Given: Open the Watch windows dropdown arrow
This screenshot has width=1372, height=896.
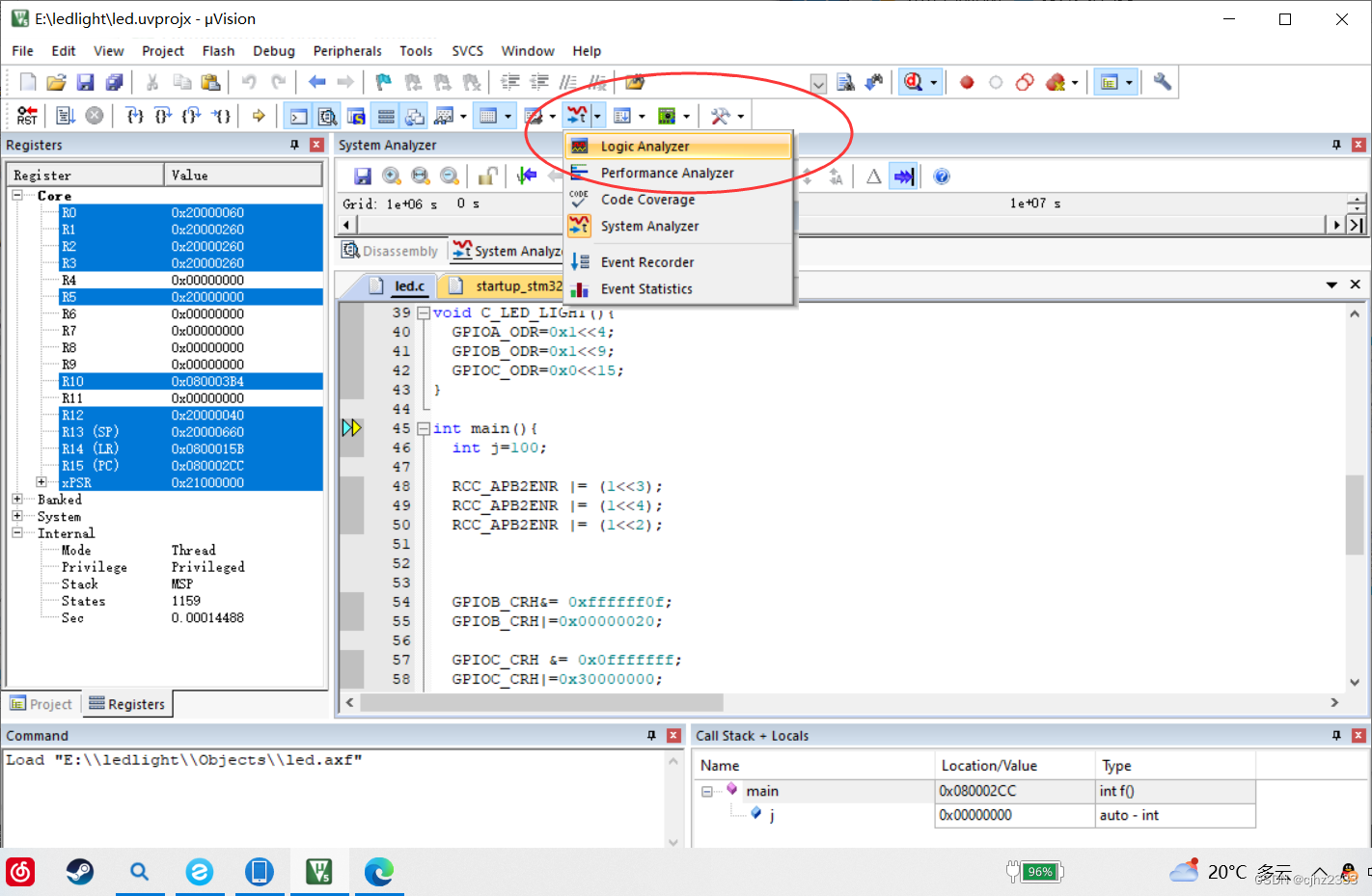Looking at the screenshot, I should pyautogui.click(x=464, y=117).
